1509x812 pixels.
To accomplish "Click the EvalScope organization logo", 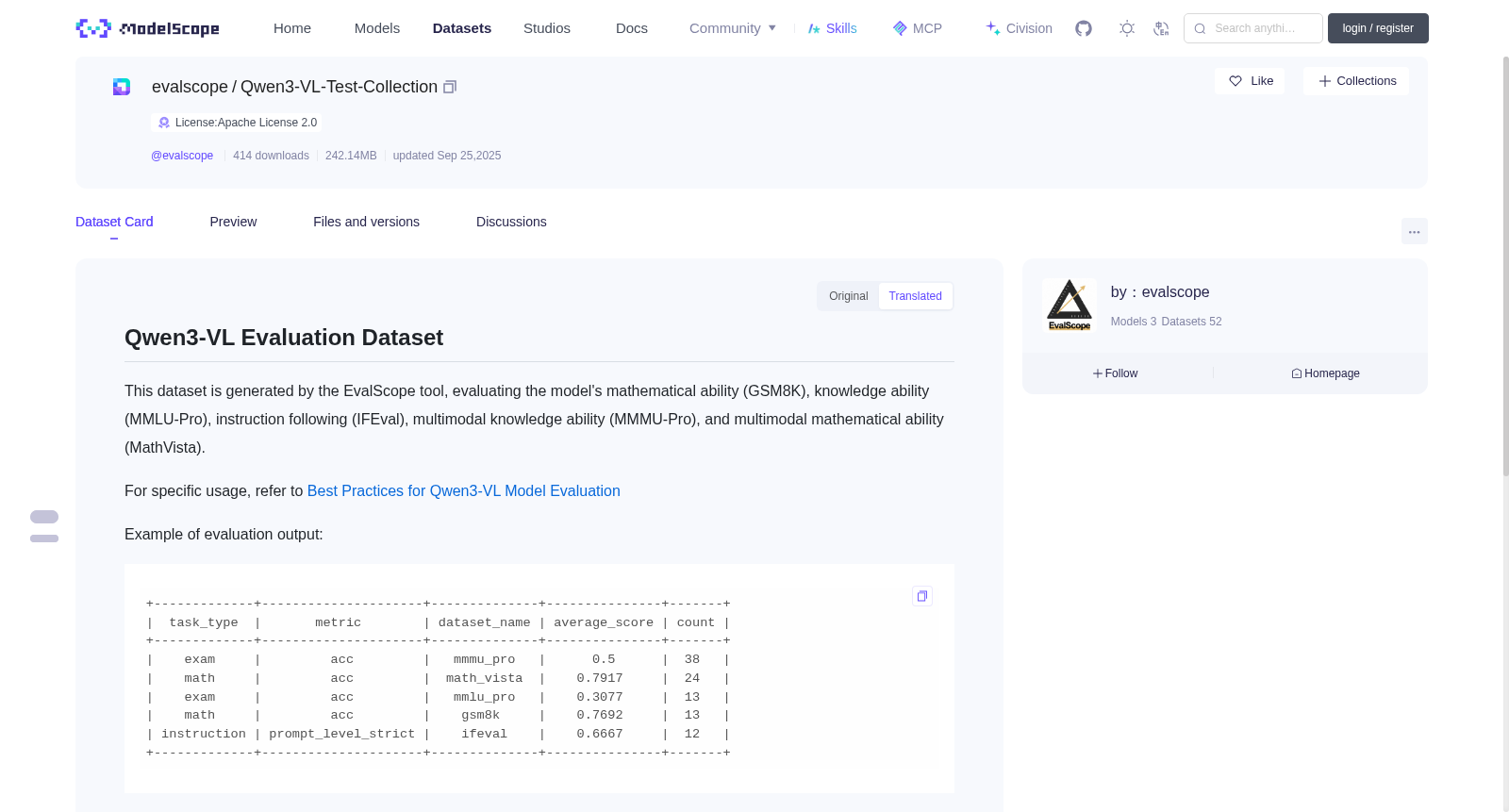I will (1070, 305).
